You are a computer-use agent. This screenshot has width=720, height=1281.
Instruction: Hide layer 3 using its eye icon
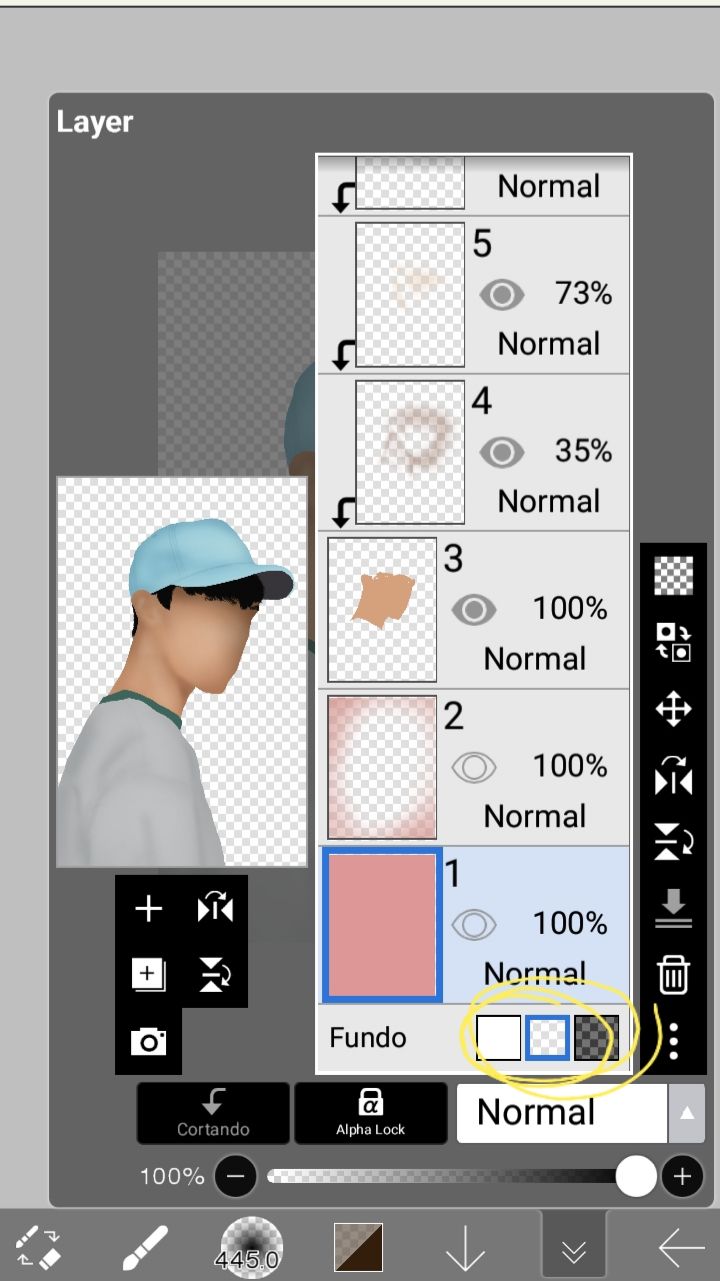tap(474, 609)
